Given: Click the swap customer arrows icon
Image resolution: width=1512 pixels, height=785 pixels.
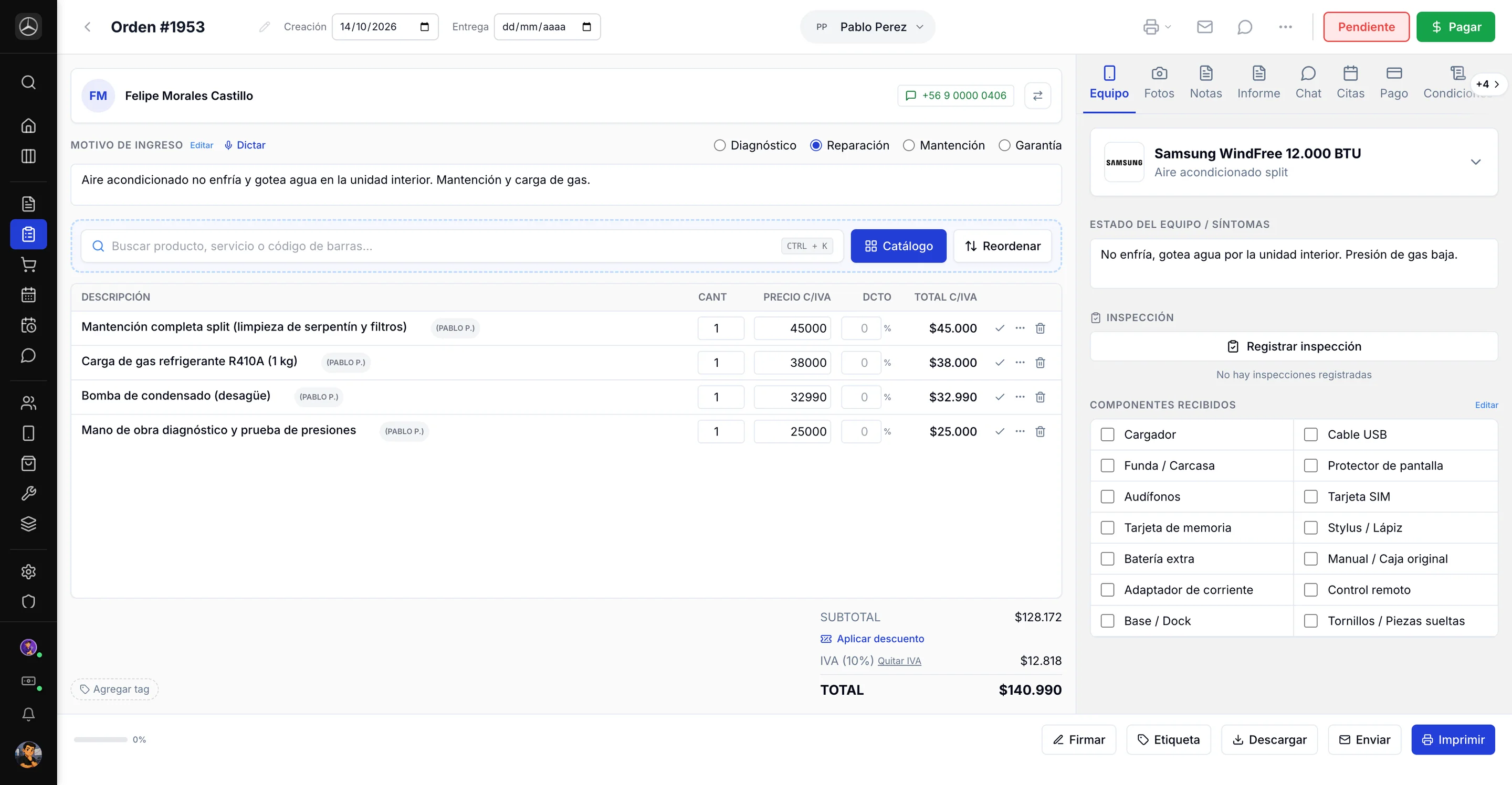Looking at the screenshot, I should [1038, 96].
